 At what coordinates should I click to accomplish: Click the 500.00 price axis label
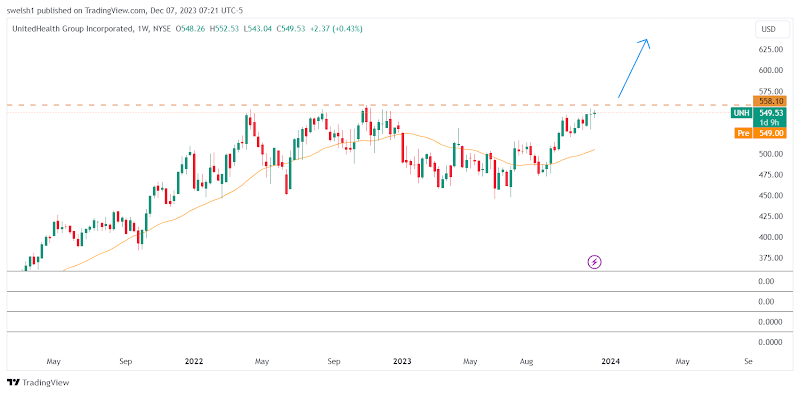[x=771, y=154]
